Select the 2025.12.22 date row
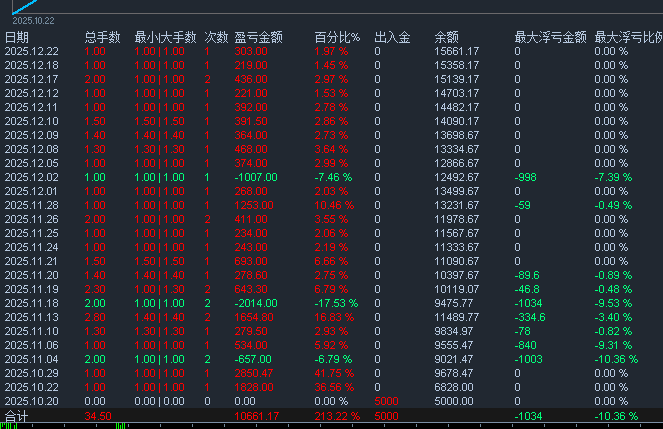Image resolution: width=663 pixels, height=429 pixels. pyautogui.click(x=32, y=51)
